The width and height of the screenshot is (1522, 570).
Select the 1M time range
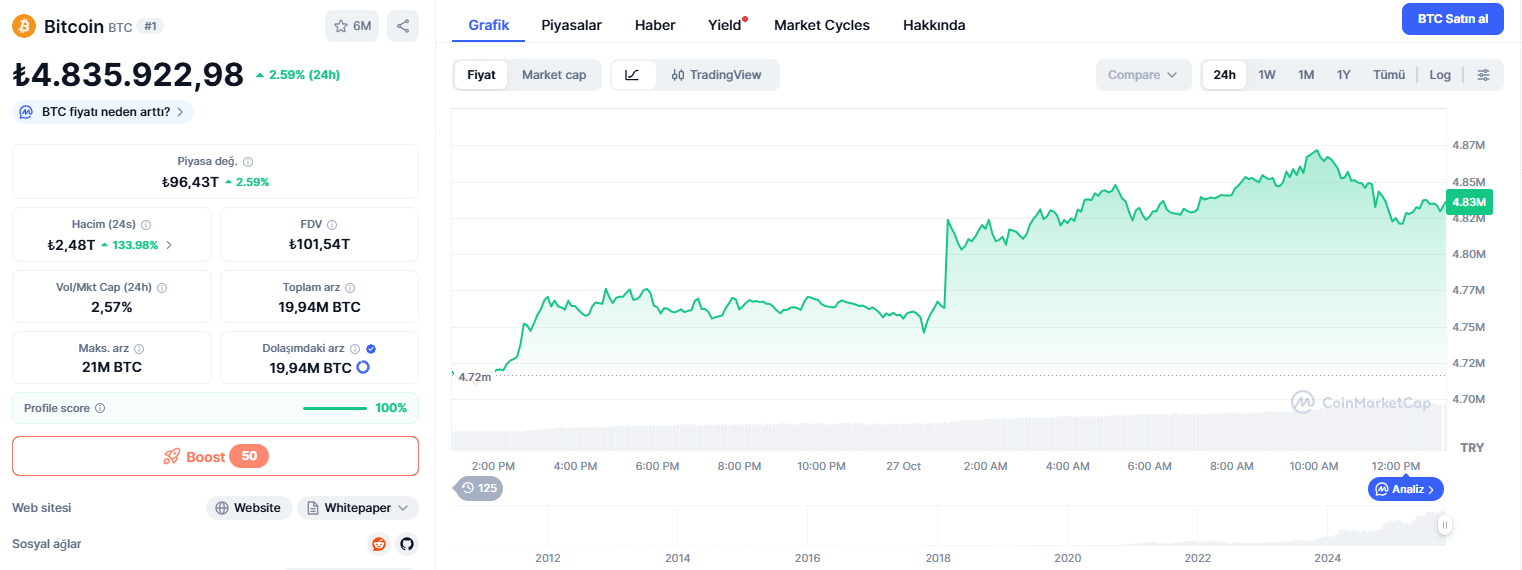click(x=1306, y=75)
